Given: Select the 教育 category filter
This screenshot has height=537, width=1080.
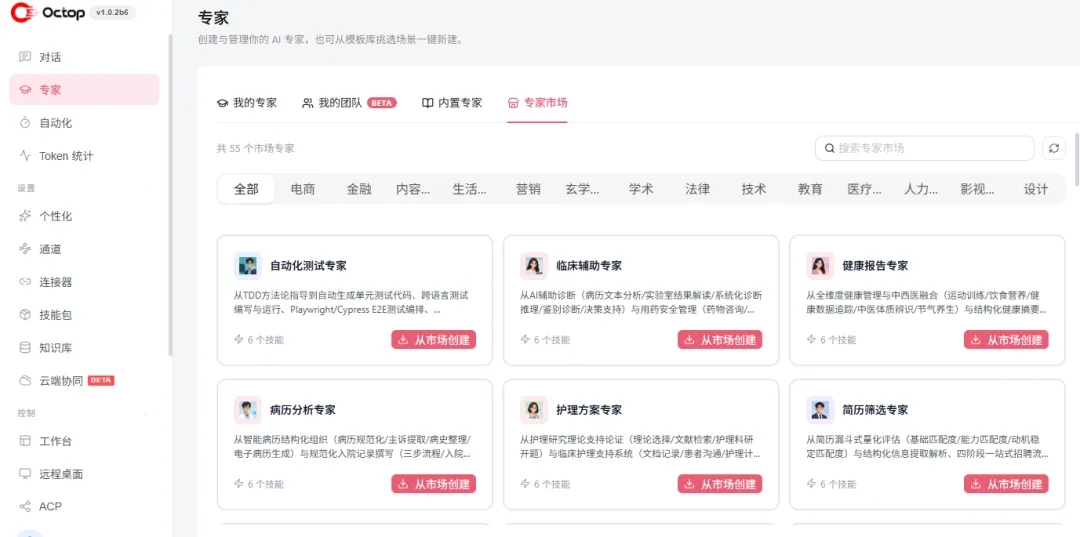Looking at the screenshot, I should pyautogui.click(x=811, y=189).
